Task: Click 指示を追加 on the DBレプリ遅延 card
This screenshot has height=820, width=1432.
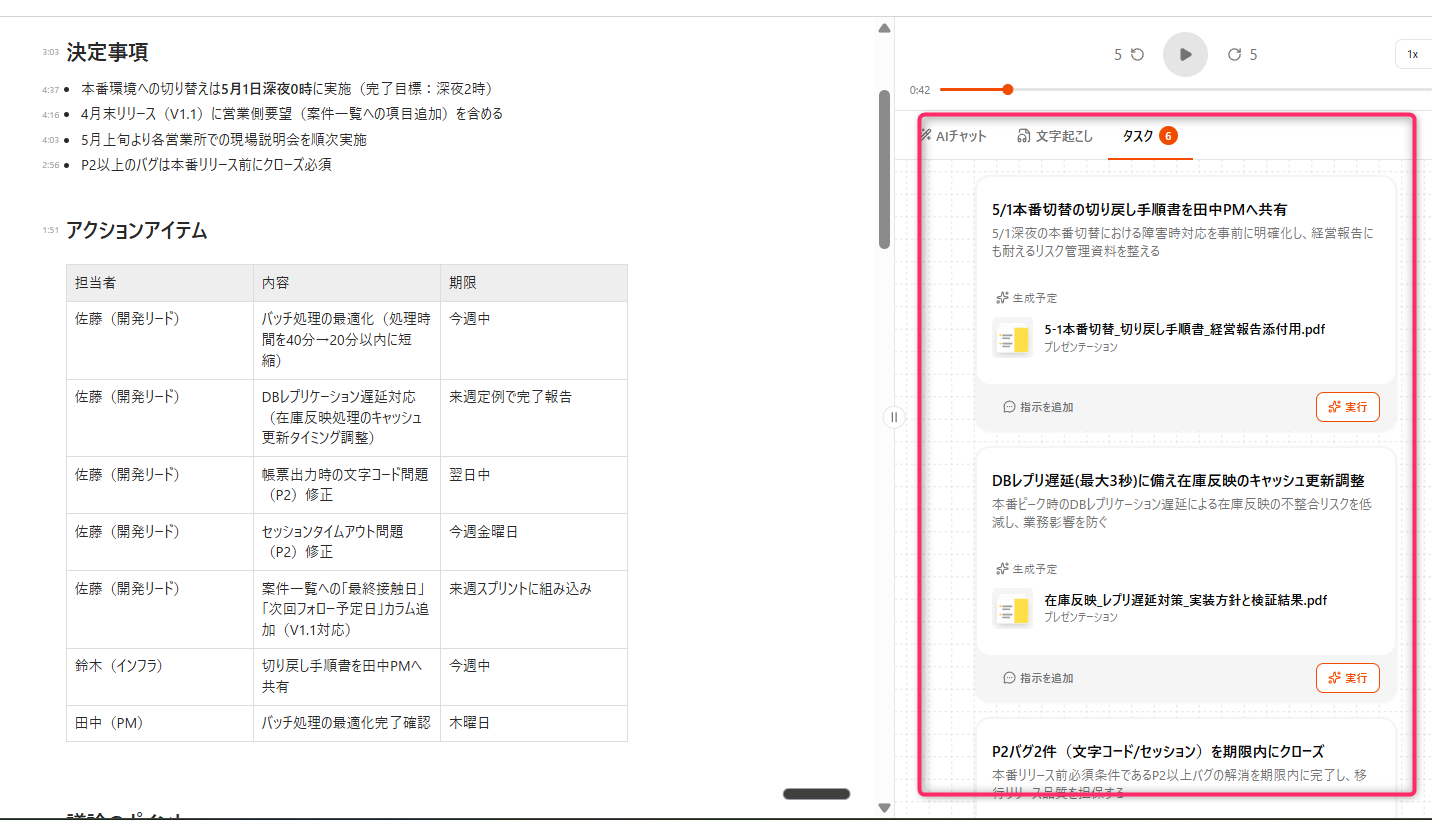Action: click(x=1038, y=678)
